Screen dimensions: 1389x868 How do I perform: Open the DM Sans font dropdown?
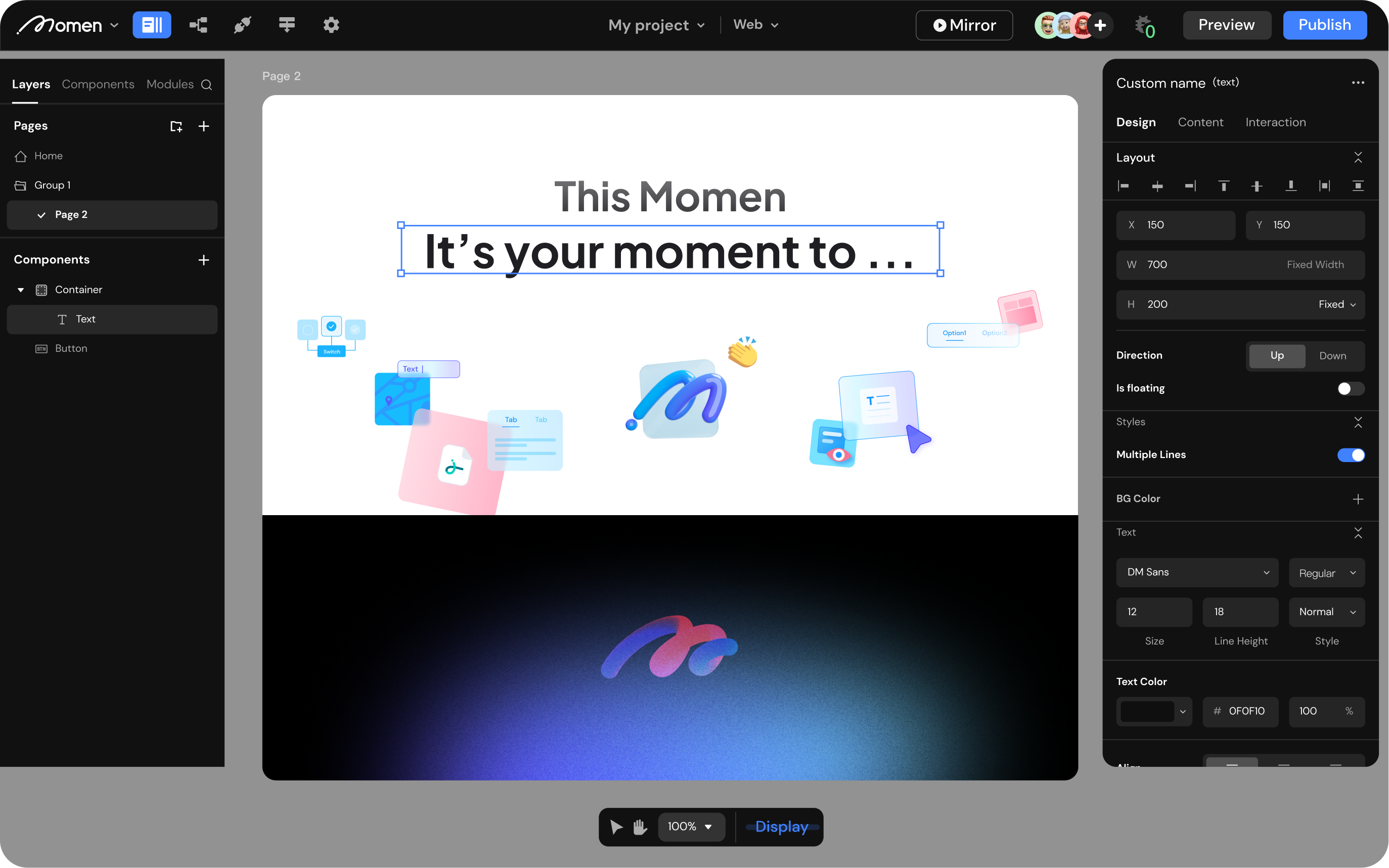[1197, 573]
